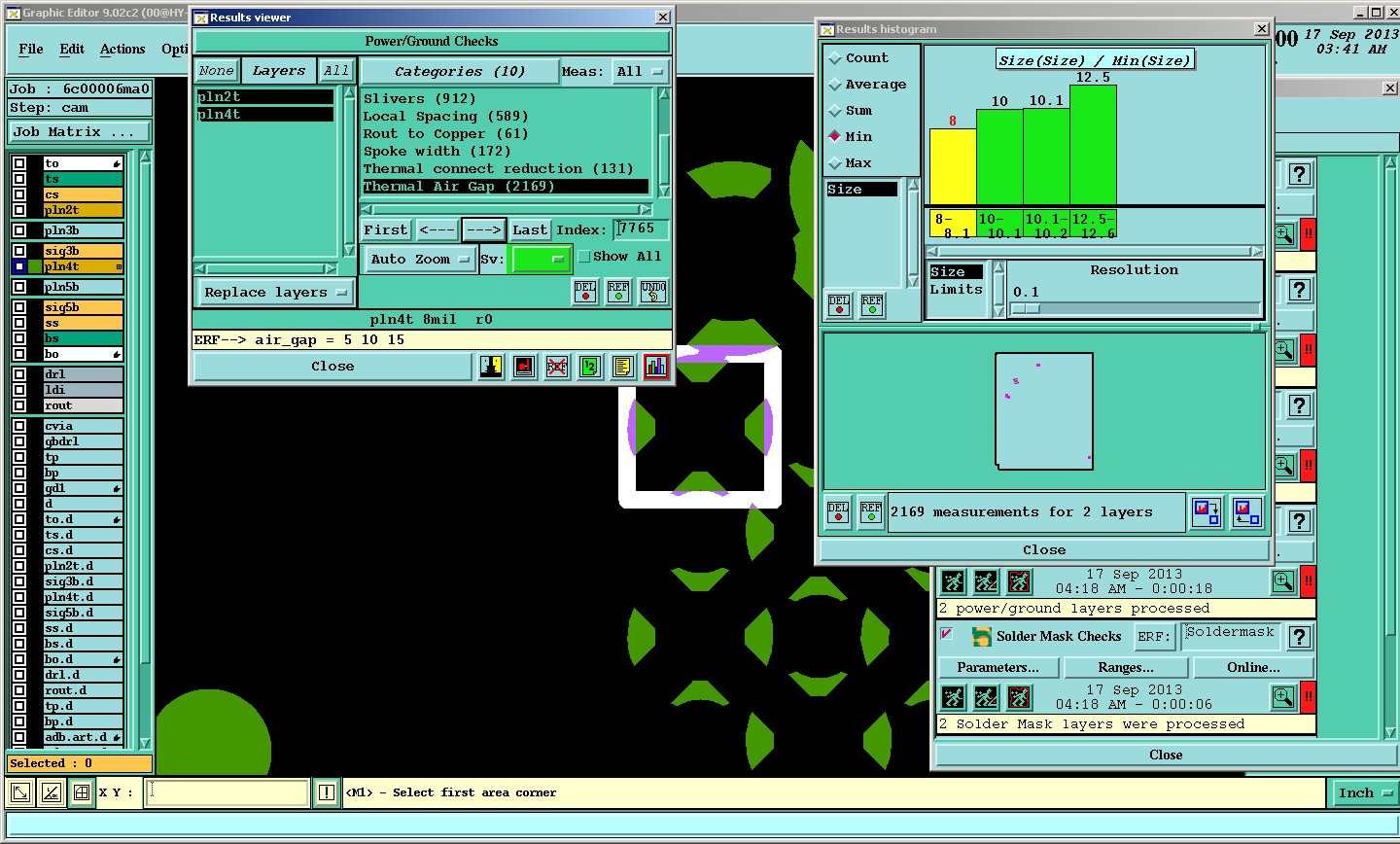Screen dimensions: 1400x844
Task: Click the Online... button
Action: coord(1253,667)
